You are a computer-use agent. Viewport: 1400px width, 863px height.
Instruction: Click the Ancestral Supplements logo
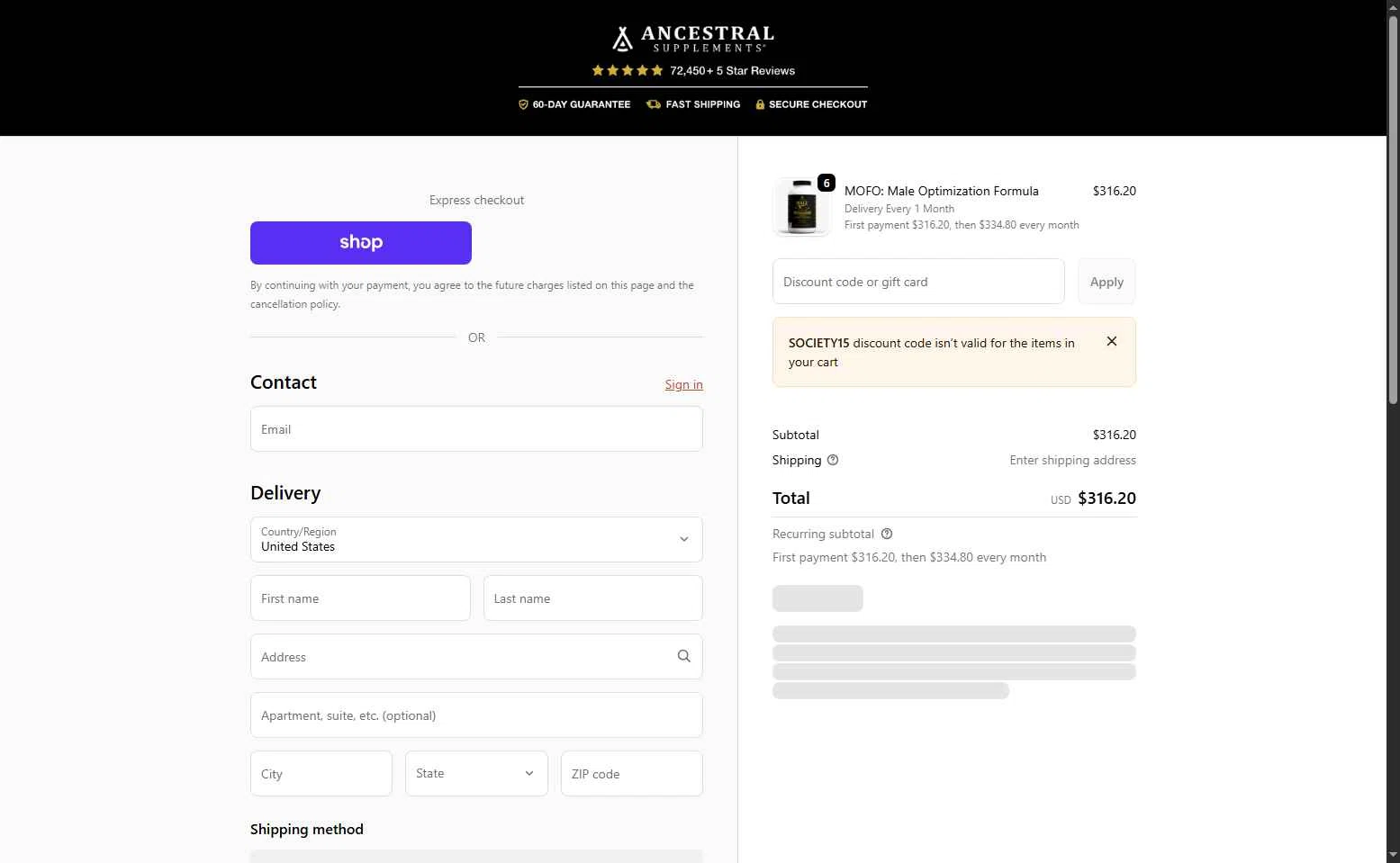692,39
